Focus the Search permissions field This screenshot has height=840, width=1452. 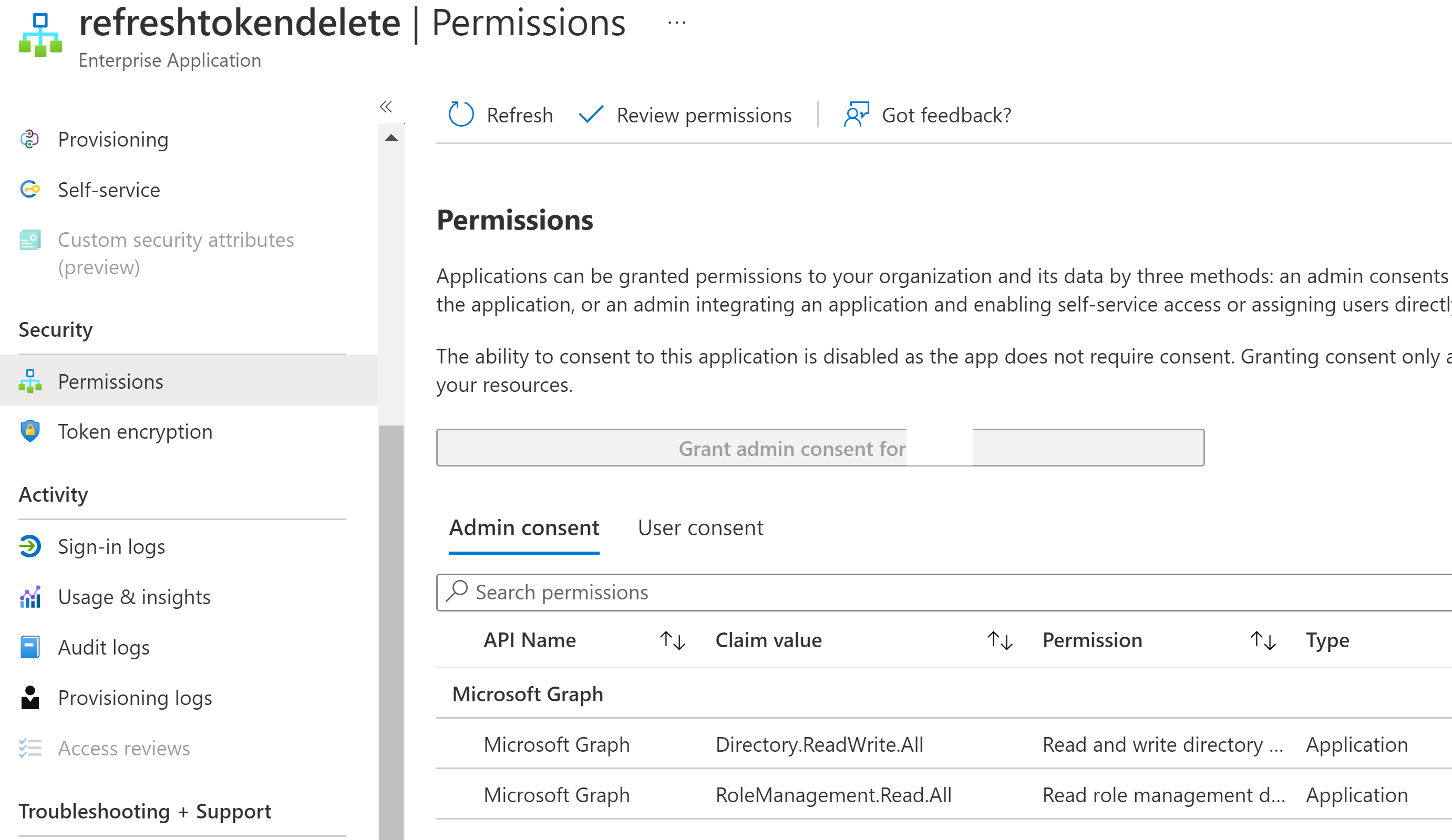click(x=944, y=592)
